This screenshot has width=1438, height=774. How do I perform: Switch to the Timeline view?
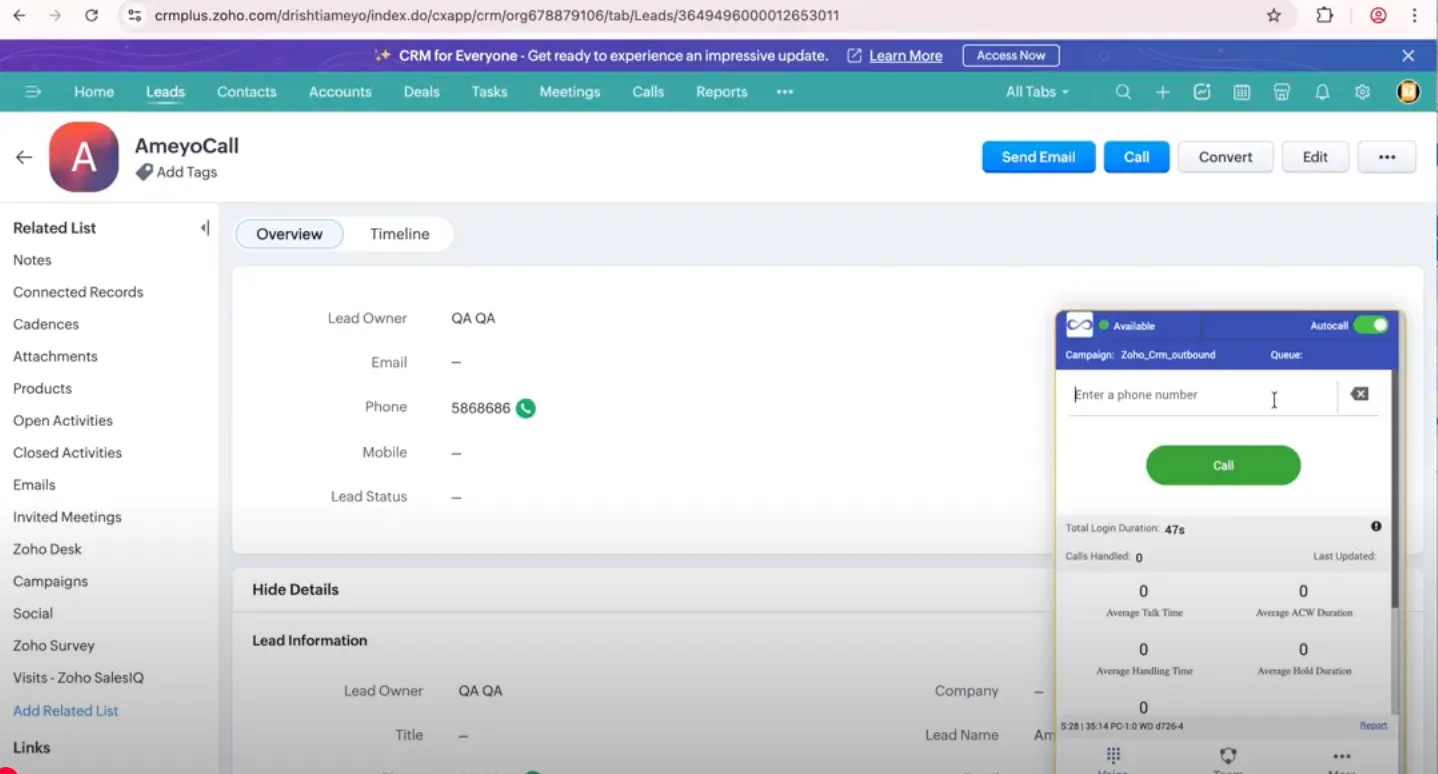pos(399,234)
